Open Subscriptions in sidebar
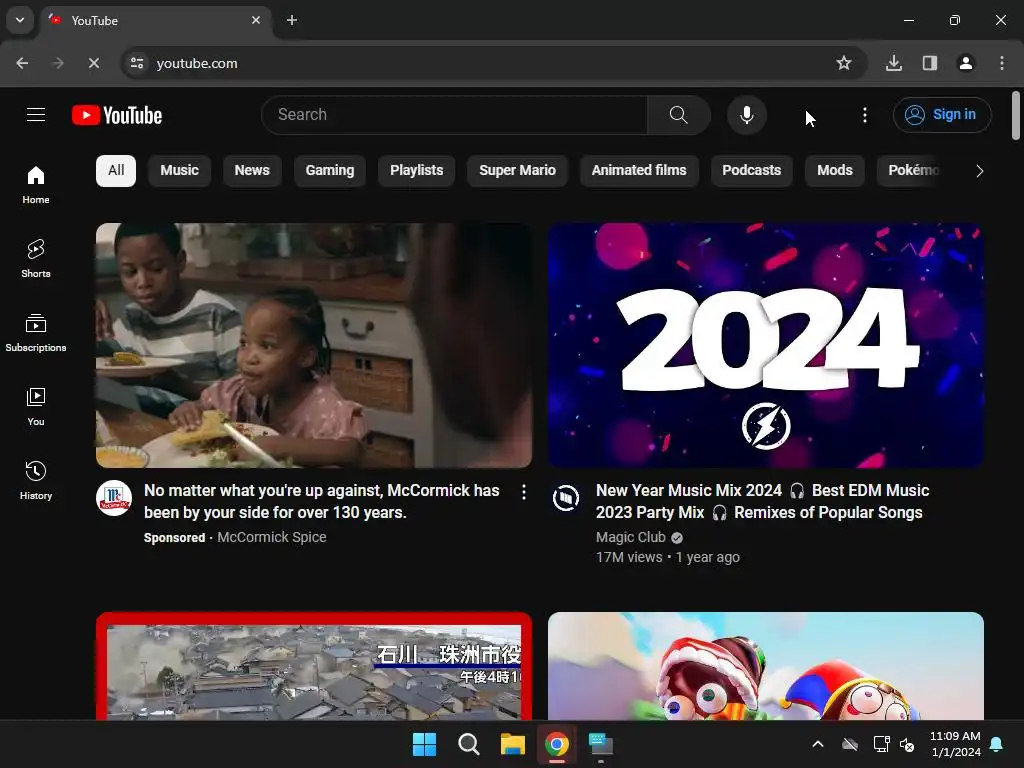Image resolution: width=1024 pixels, height=768 pixels. 36,332
